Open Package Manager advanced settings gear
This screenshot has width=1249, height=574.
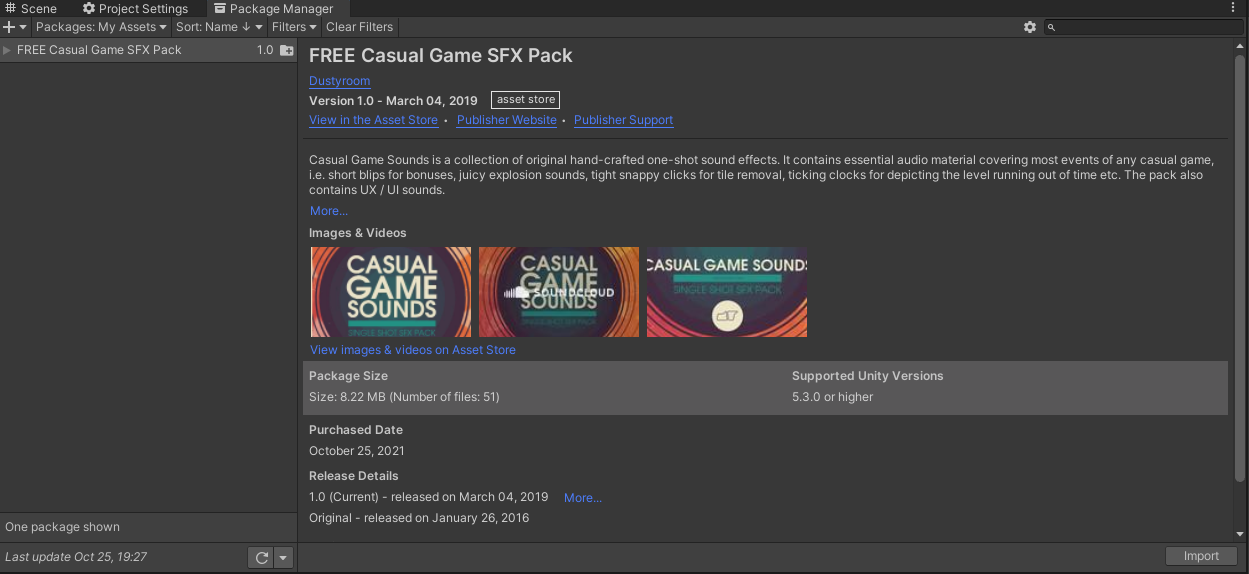coord(1030,27)
